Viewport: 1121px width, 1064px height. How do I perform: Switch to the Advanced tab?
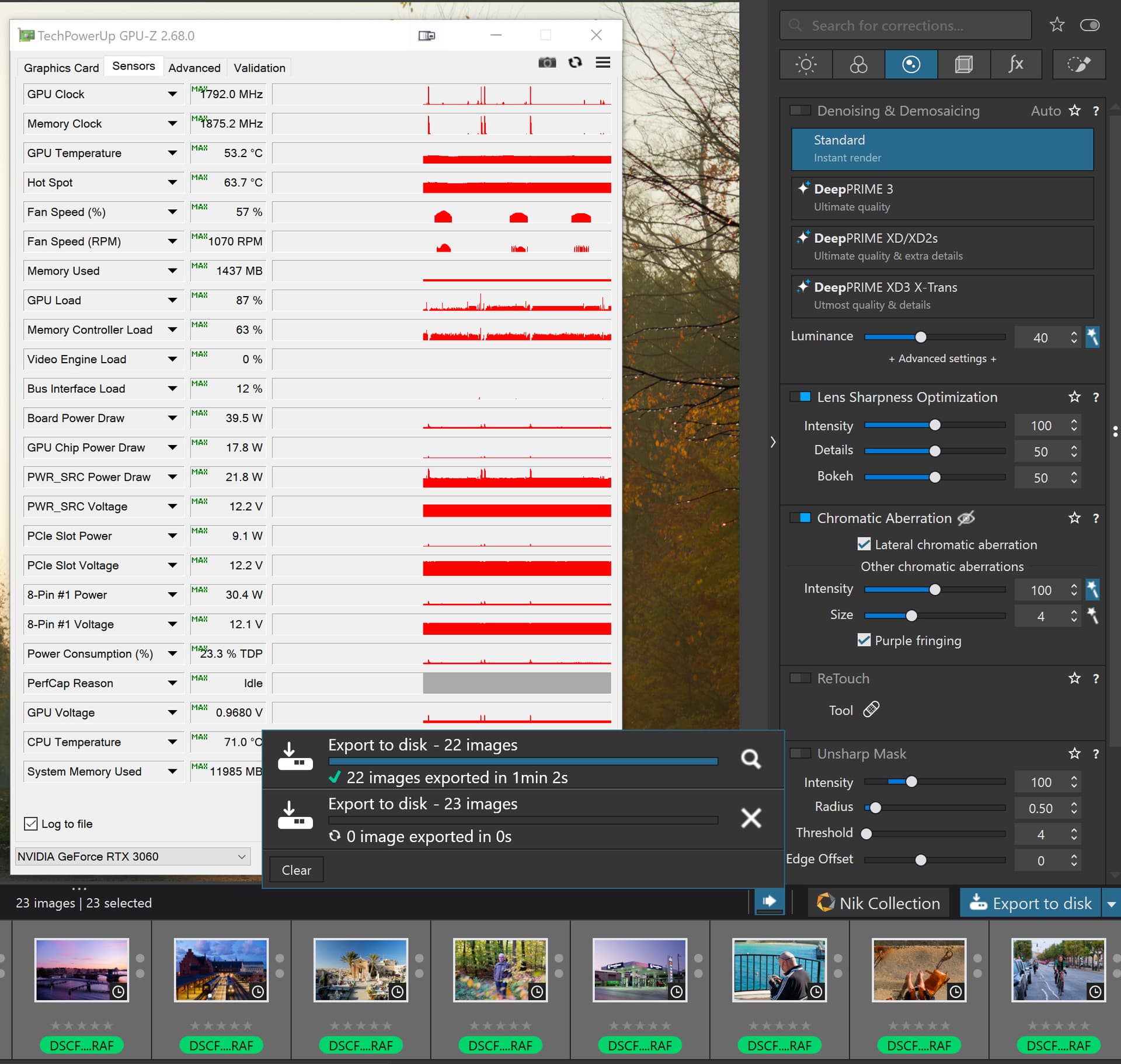194,68
